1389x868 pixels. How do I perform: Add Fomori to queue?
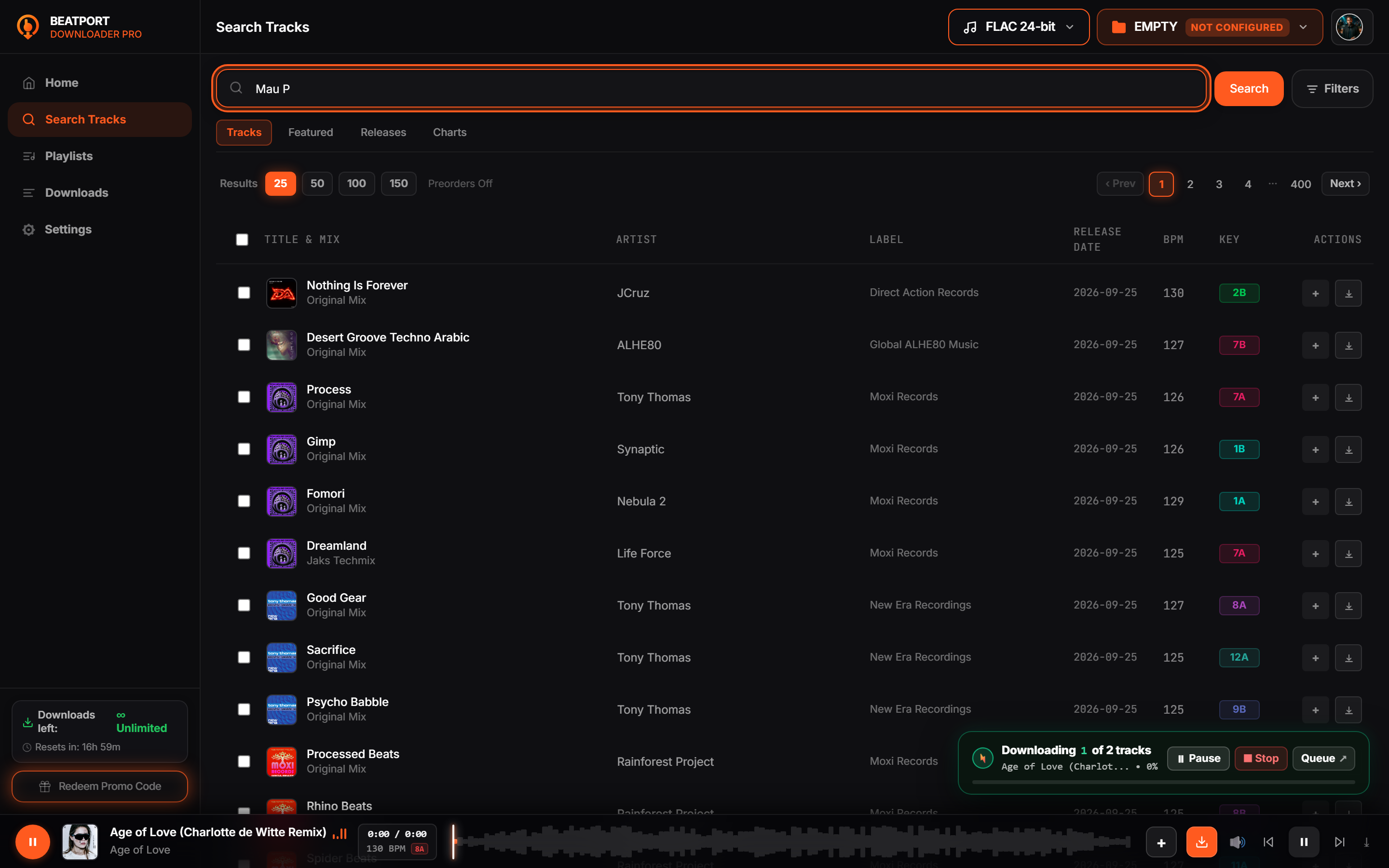[x=1315, y=502]
